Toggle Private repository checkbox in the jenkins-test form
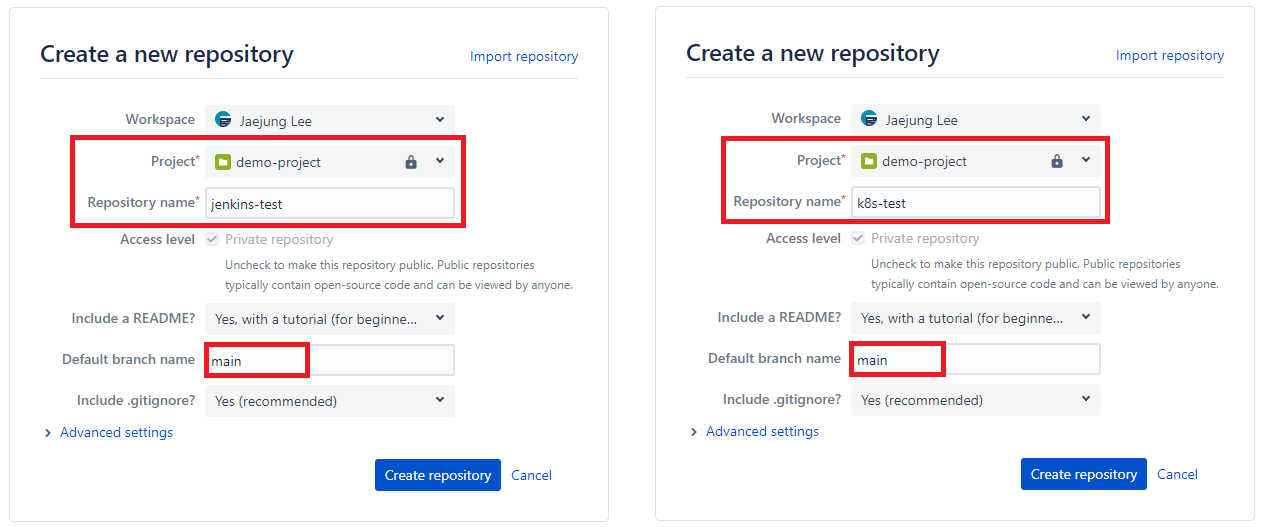This screenshot has width=1261, height=527. point(212,239)
